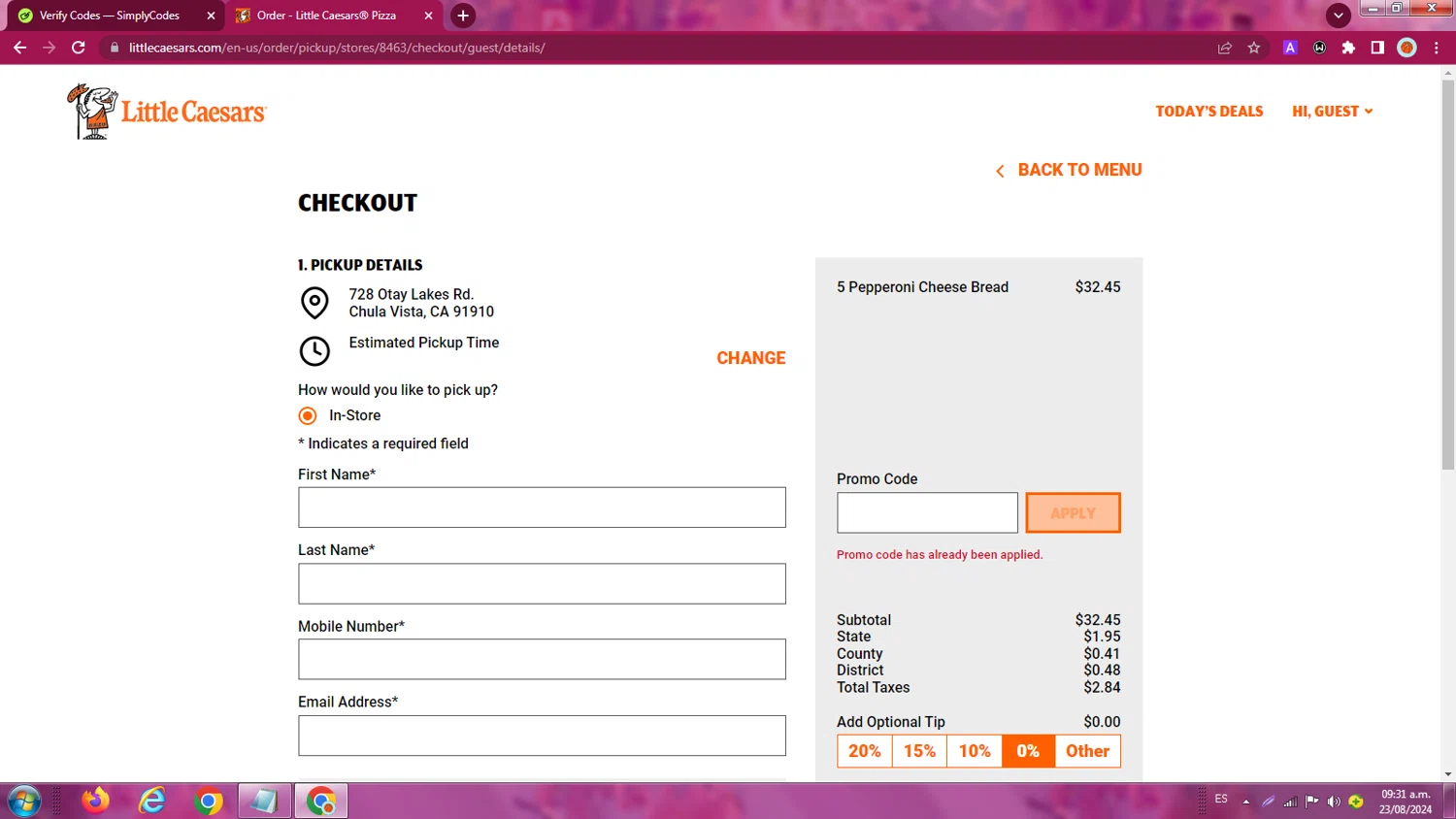Open the first Chrome taskbar icon
The width and height of the screenshot is (1456, 819).
tap(208, 802)
